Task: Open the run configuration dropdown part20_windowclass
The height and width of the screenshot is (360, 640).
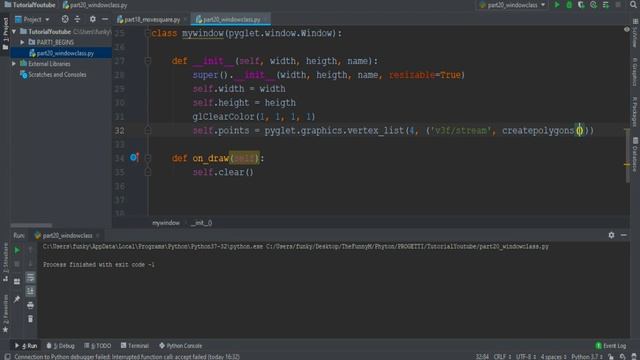Action: 512,5
